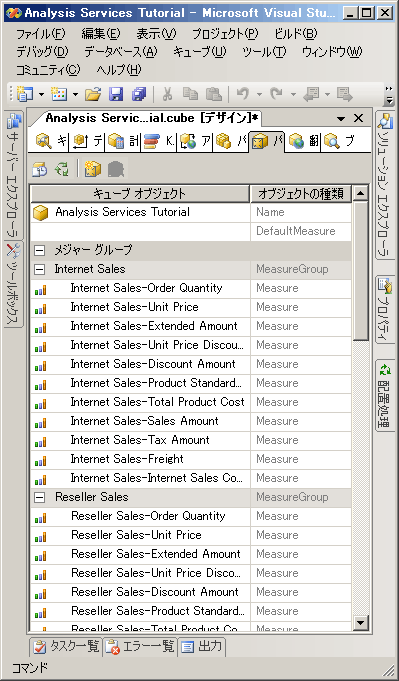
Task: Click the オブジェクトの種類 column header
Action: click(x=301, y=194)
